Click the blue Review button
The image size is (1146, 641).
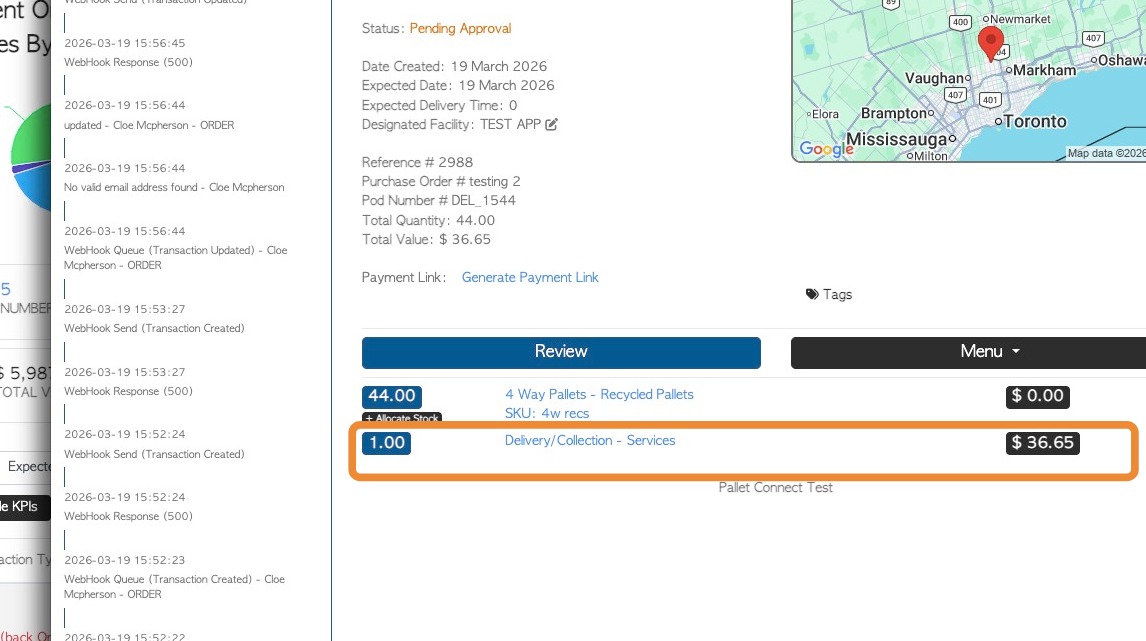(561, 352)
